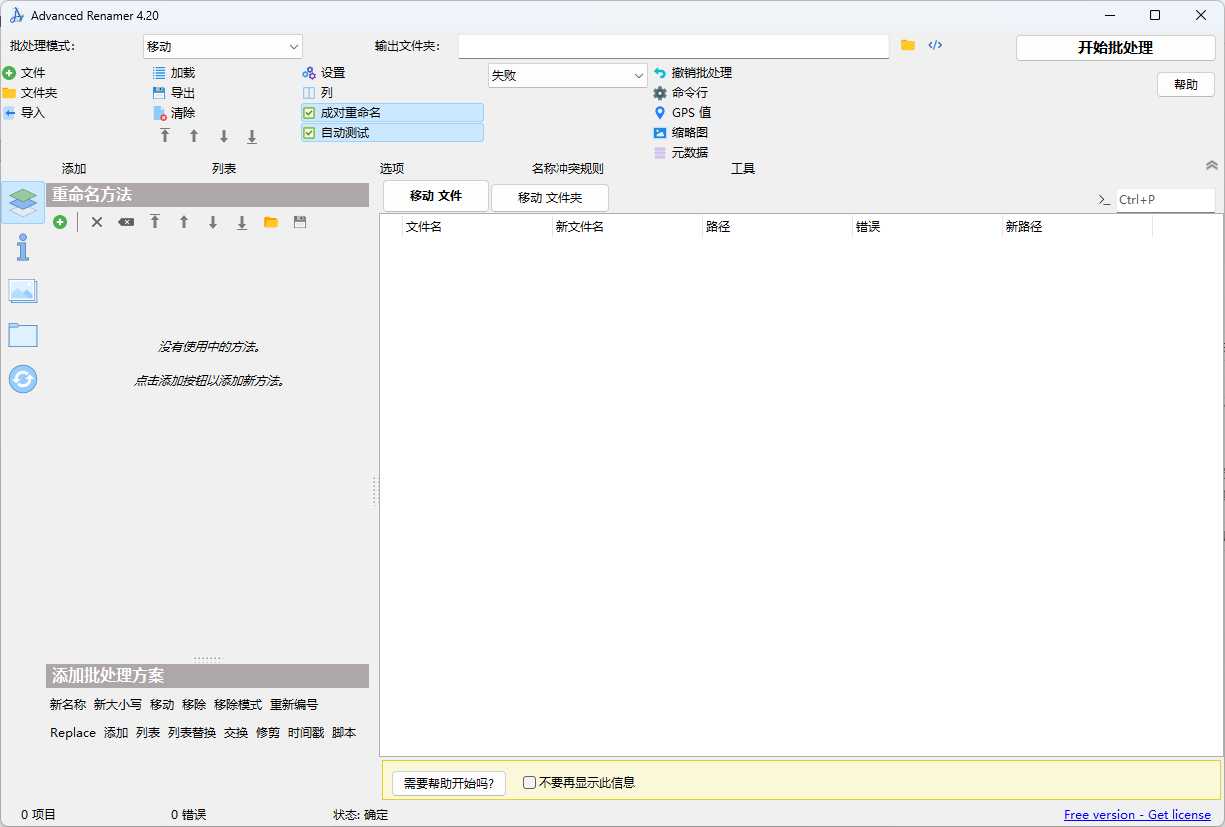Check 不要再显示此信息 option
The image size is (1225, 827).
pyautogui.click(x=529, y=782)
